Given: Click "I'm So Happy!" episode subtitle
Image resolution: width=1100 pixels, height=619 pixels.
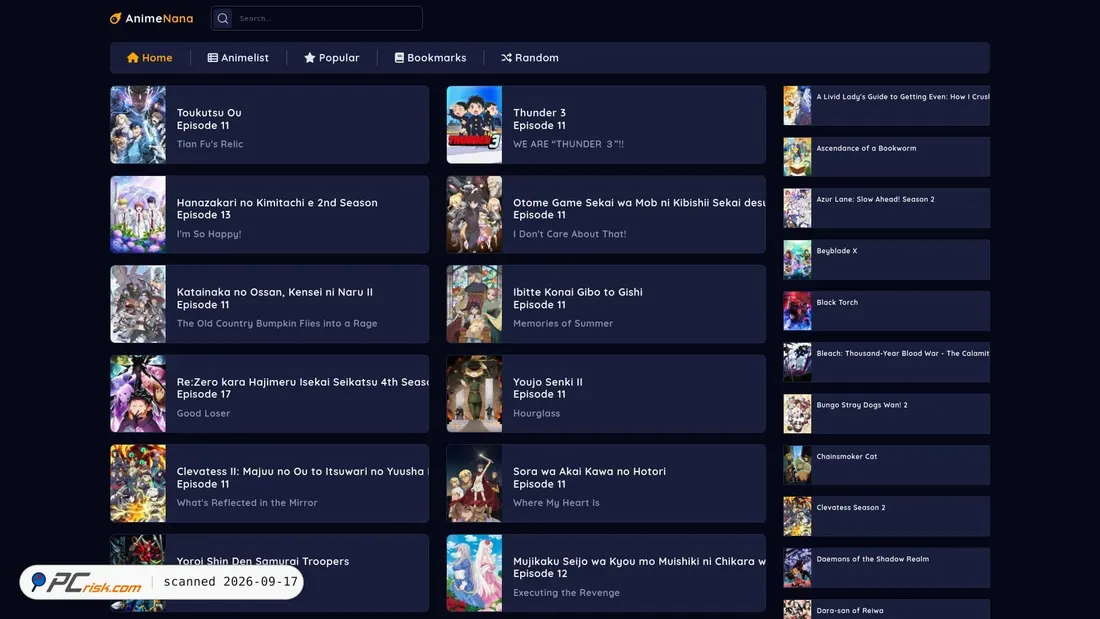Looking at the screenshot, I should pos(209,234).
